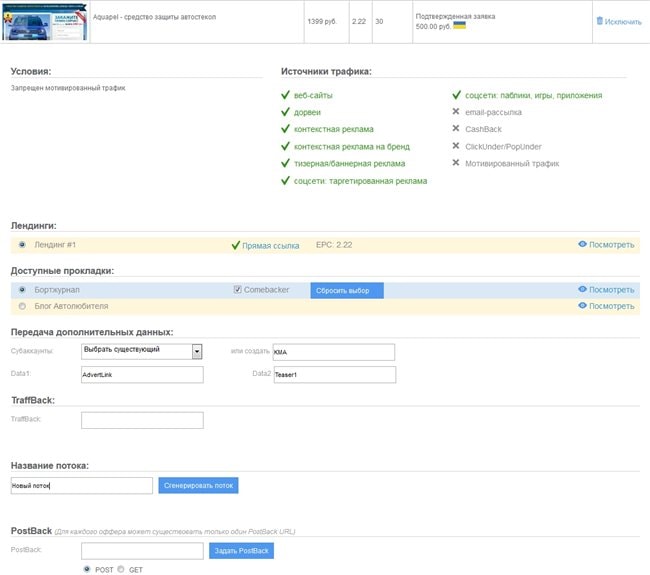Viewport: 650px width, 575px height.
Task: Click the PostBack URL input field
Action: click(142, 551)
